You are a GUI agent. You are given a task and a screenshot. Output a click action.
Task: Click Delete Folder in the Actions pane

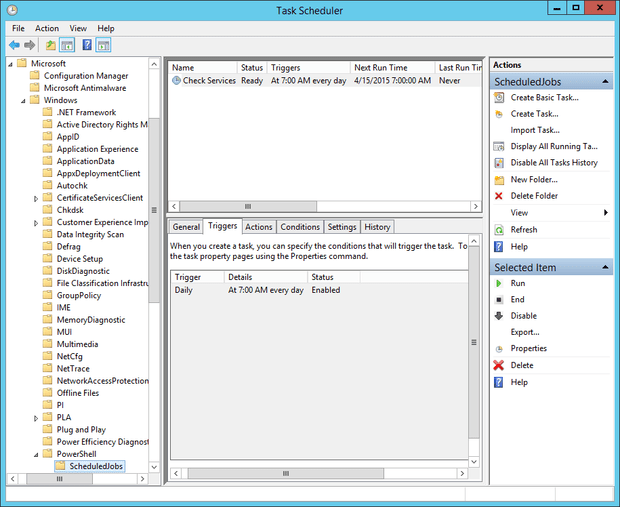tap(534, 196)
